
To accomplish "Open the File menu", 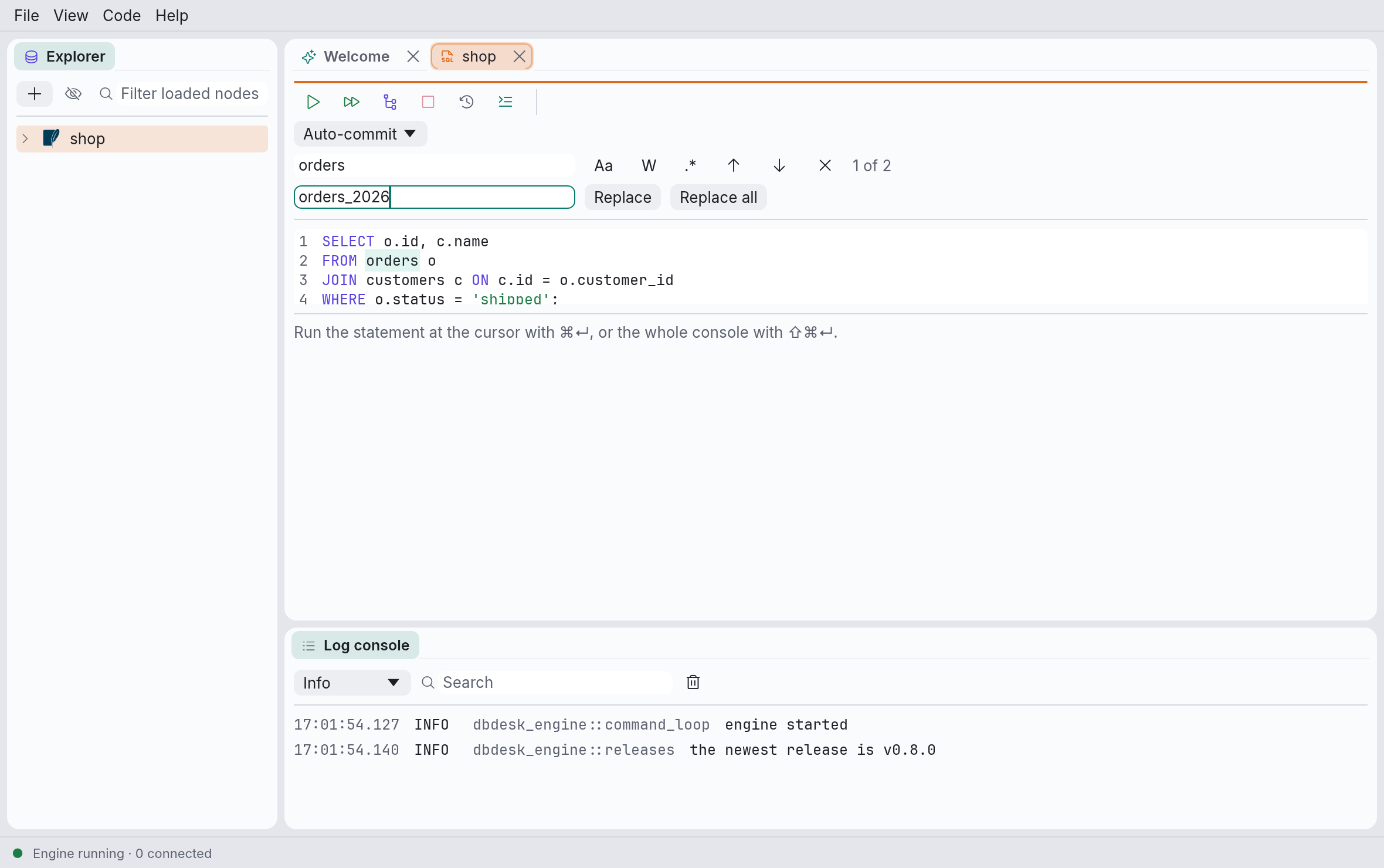I will coord(26,15).
